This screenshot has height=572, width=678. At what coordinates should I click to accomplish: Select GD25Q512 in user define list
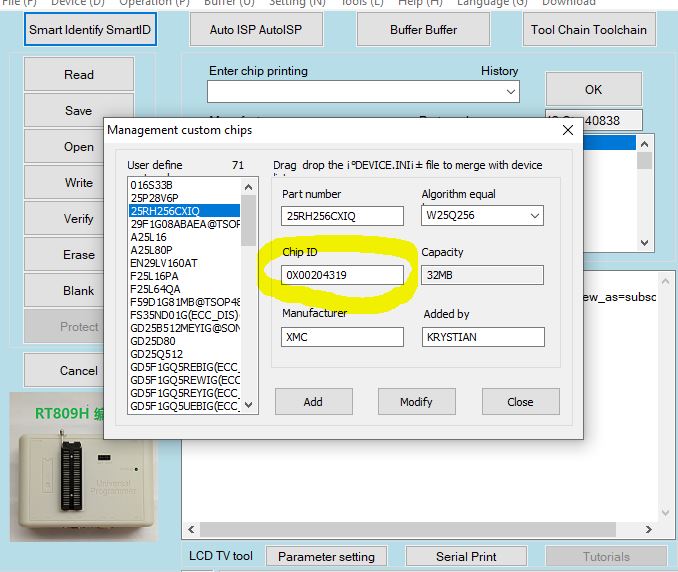(184, 354)
